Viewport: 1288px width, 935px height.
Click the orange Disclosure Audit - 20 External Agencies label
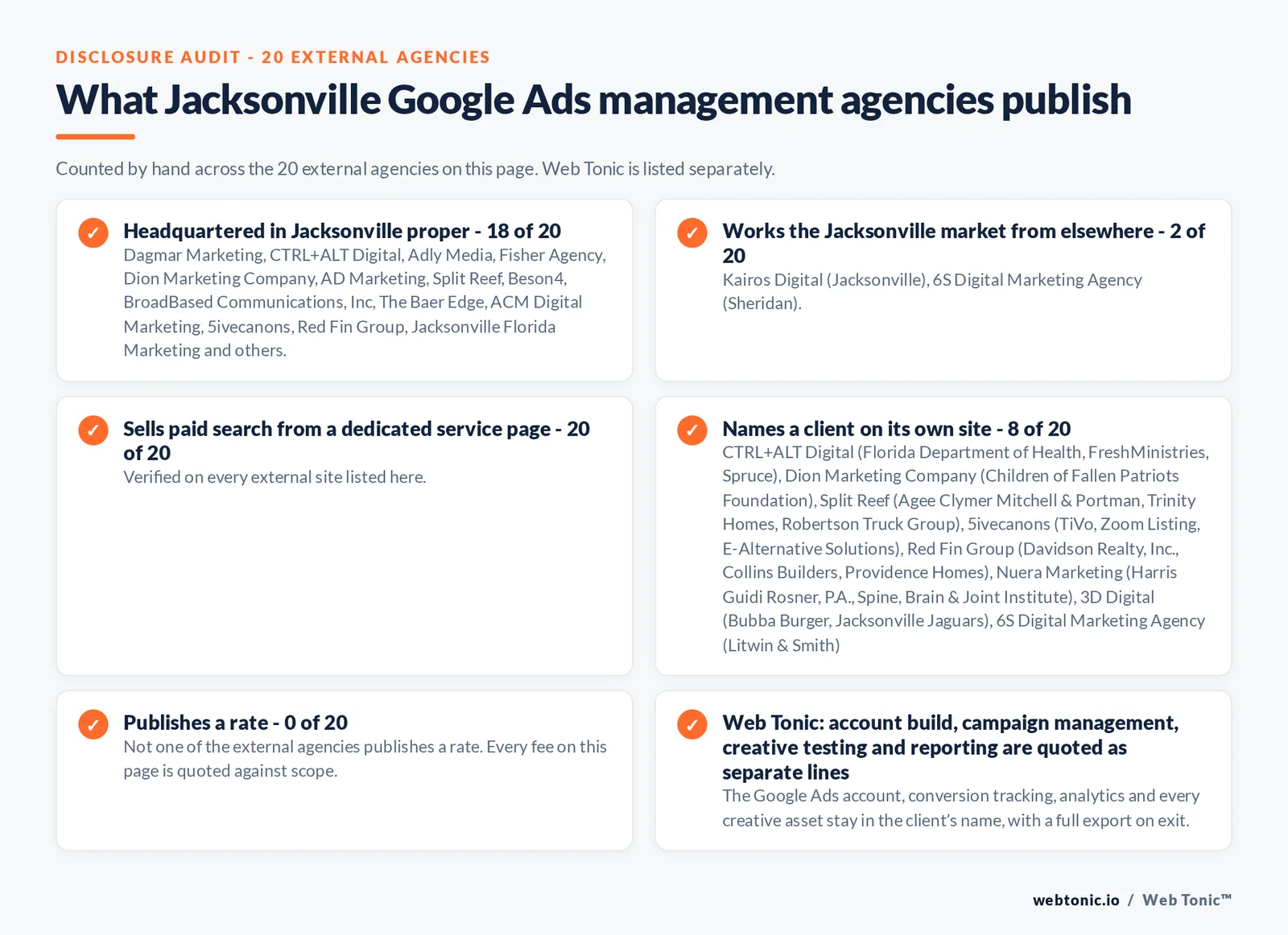[273, 57]
